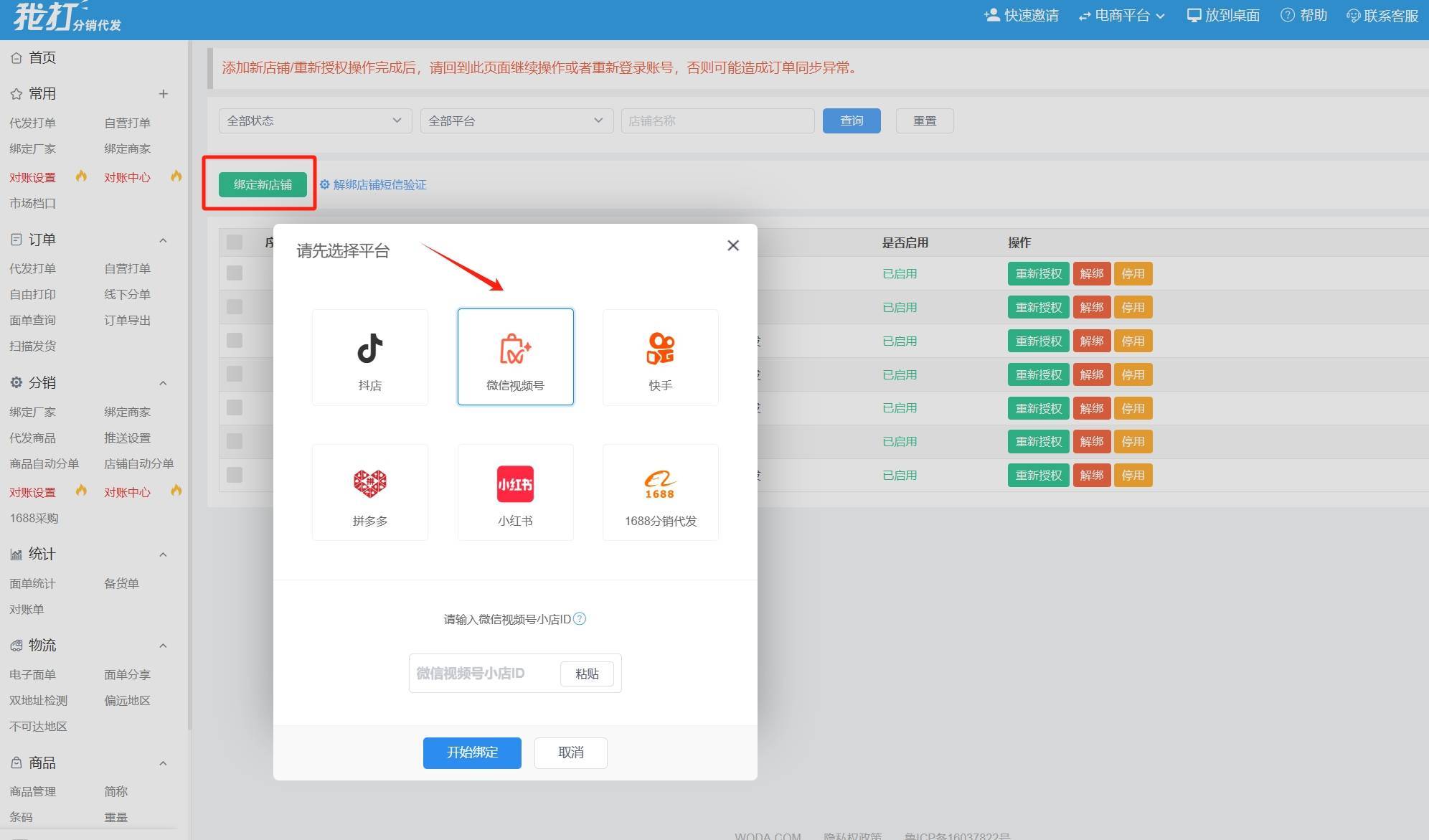Screen dimensions: 1429x840
Task: Click 重新授权 in the first store row
Action: (1038, 273)
